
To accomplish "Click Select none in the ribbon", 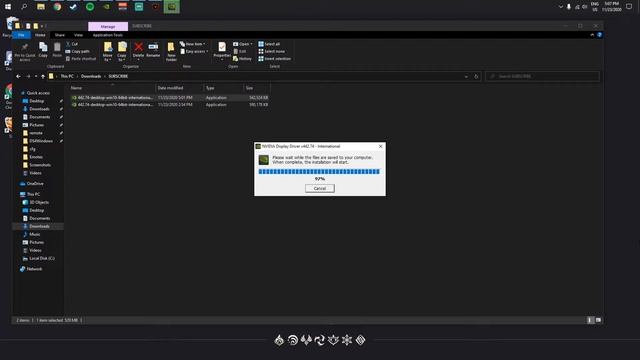I will point(271,51).
